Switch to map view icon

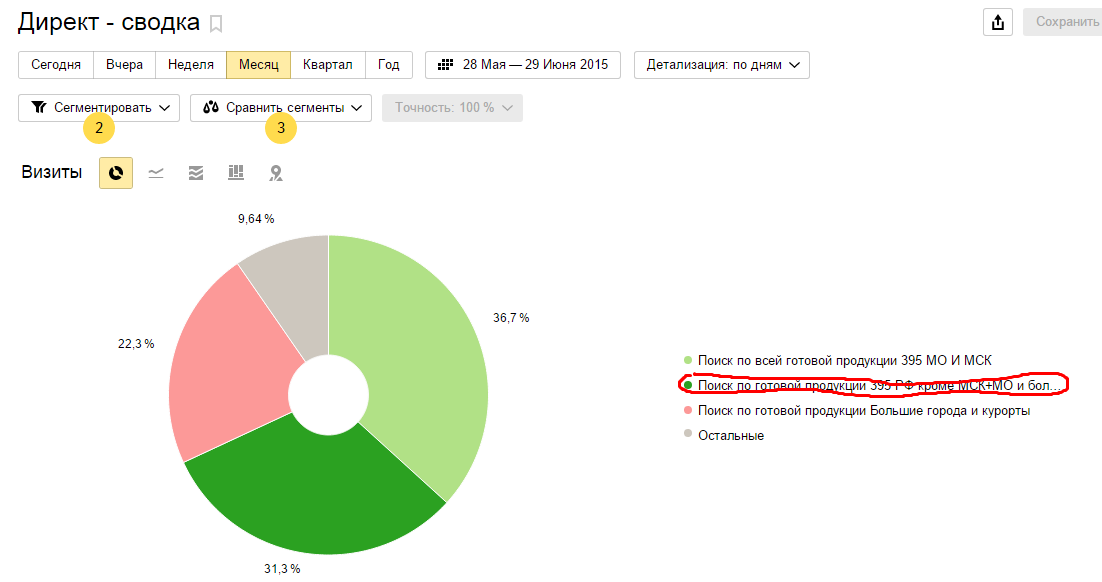click(276, 173)
